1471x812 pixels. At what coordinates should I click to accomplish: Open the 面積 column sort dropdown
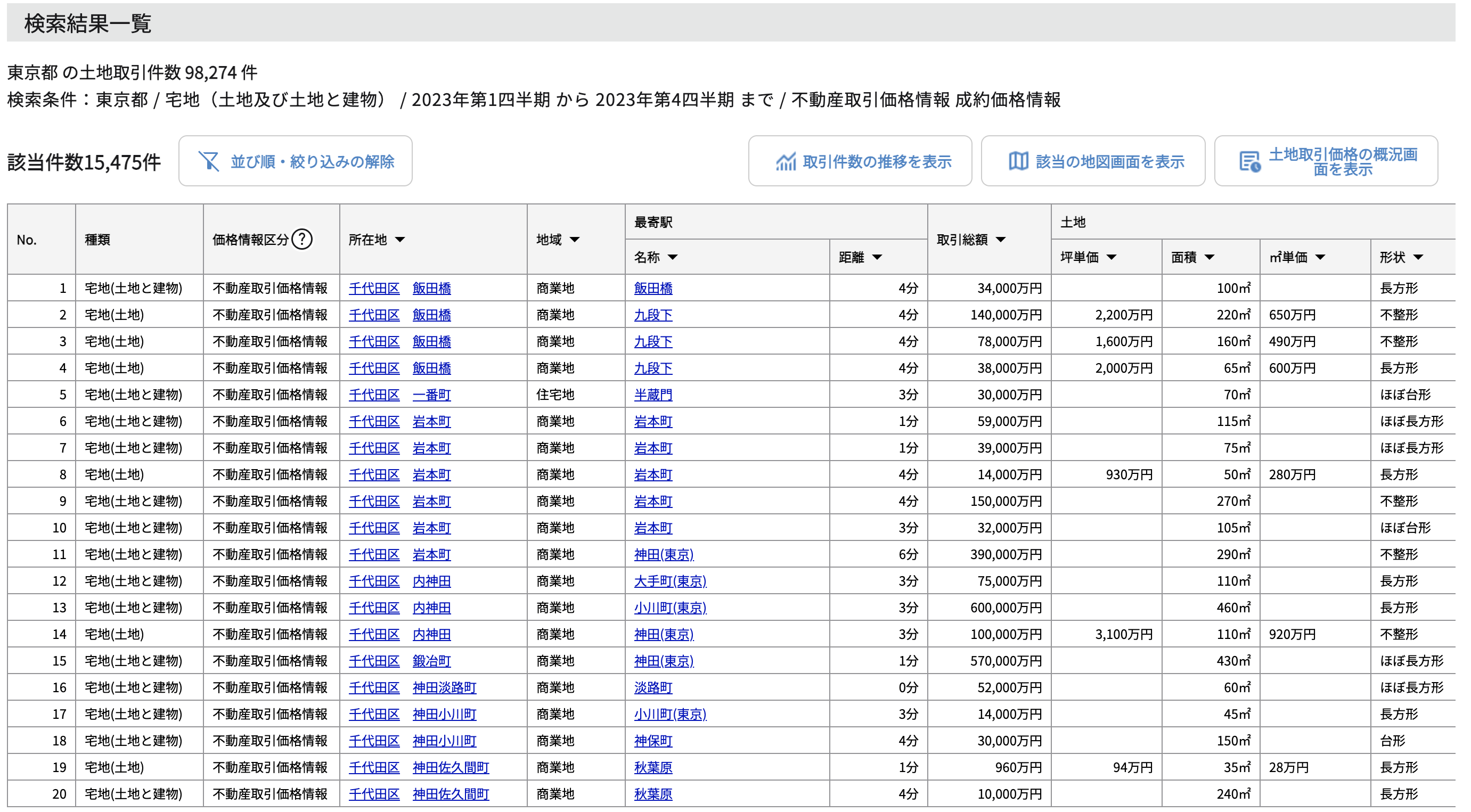(1210, 258)
